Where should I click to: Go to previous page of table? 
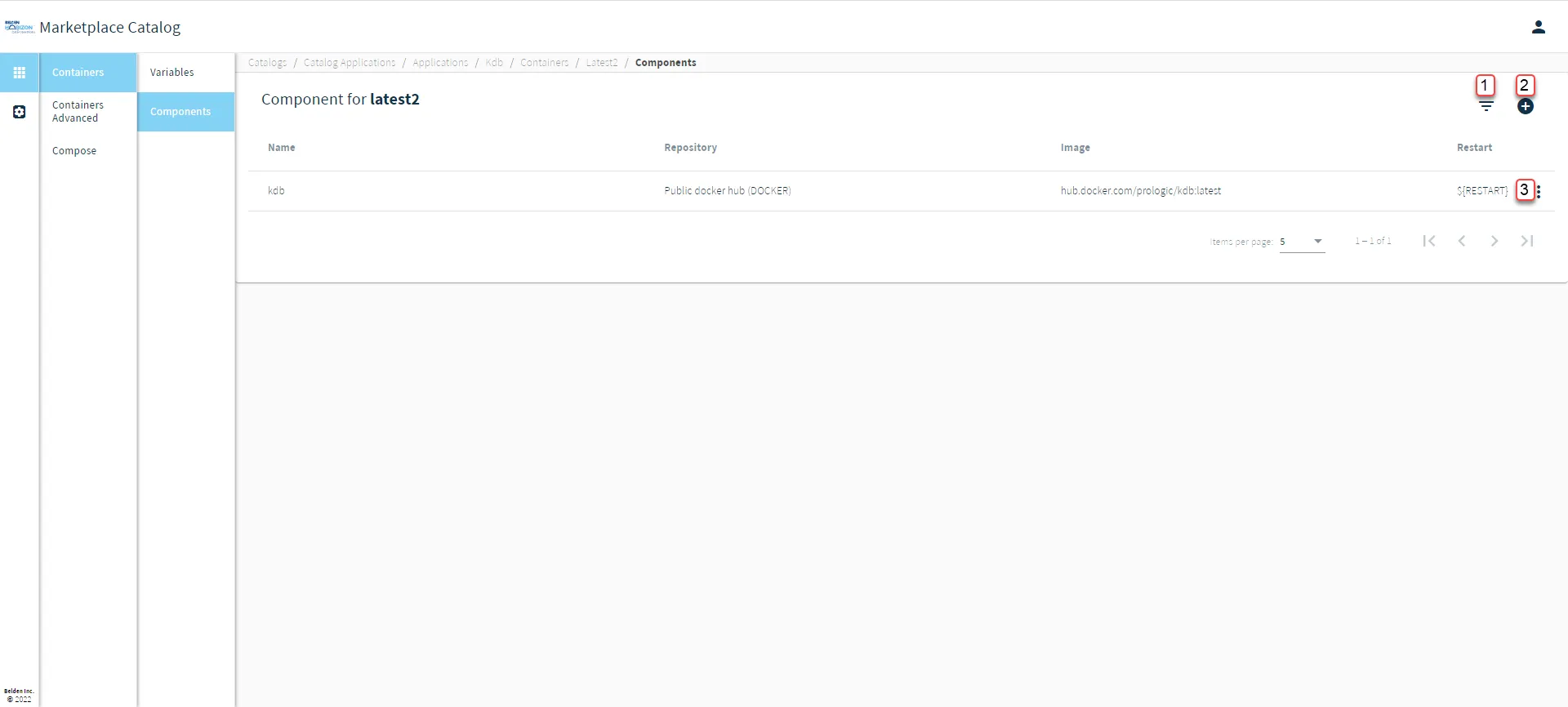1462,241
